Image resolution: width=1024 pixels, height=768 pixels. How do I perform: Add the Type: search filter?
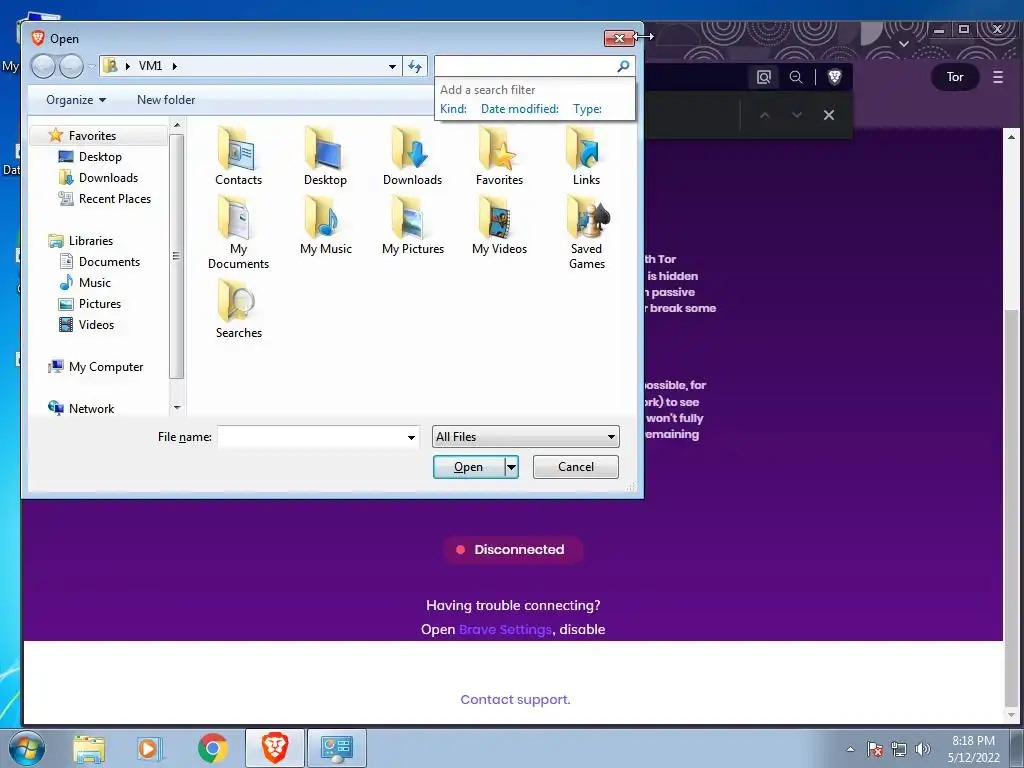(587, 109)
